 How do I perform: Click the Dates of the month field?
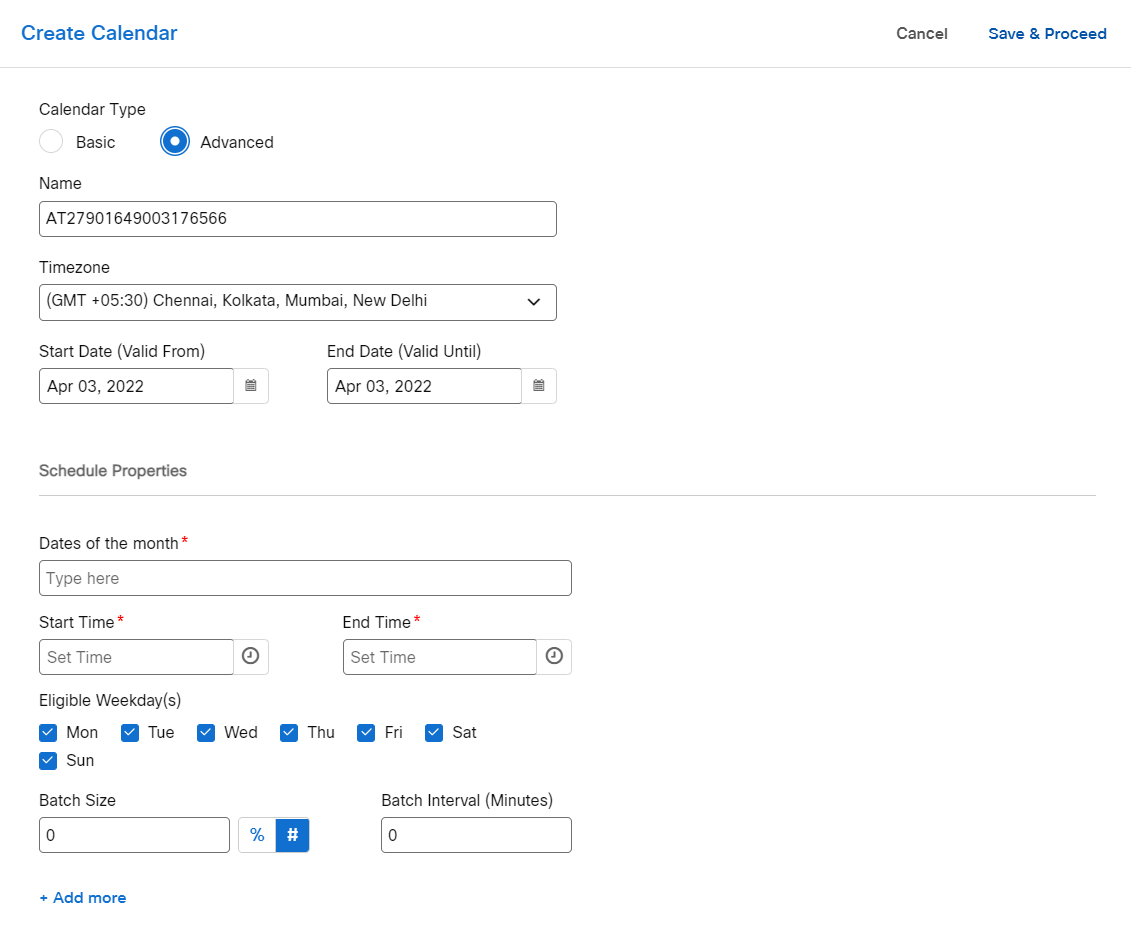point(305,578)
